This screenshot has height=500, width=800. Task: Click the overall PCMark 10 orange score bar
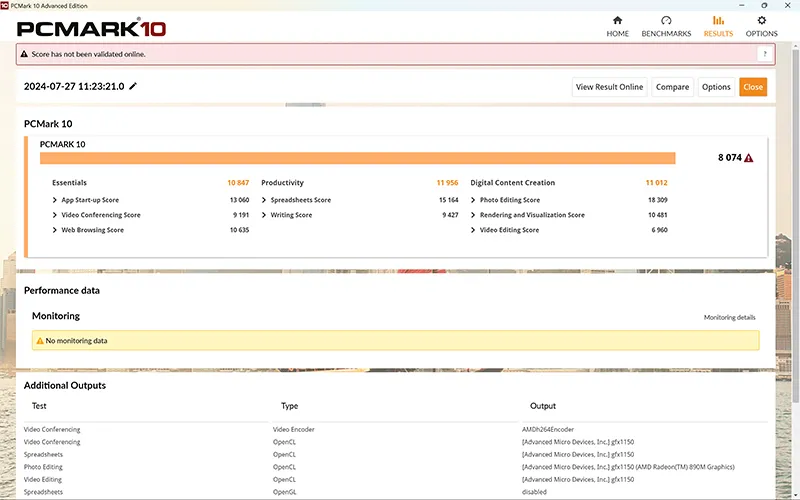point(358,158)
